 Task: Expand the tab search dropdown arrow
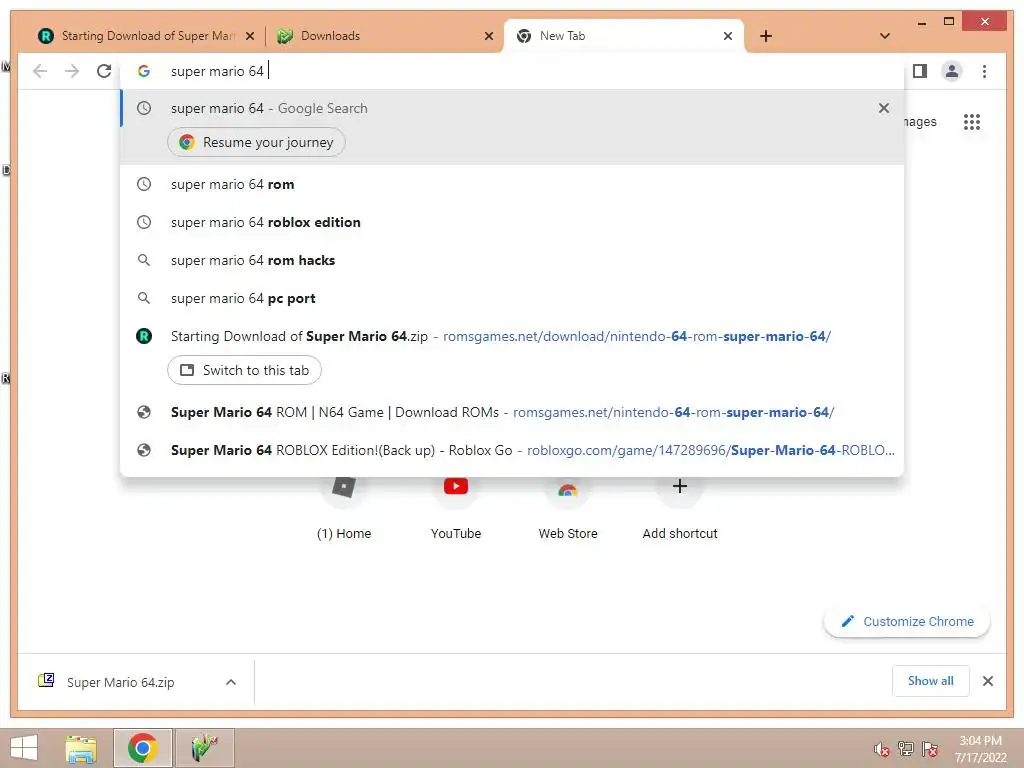(885, 36)
